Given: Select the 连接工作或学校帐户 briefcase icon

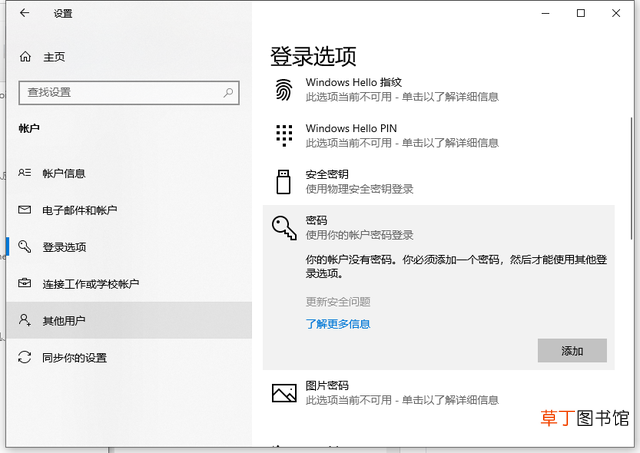Looking at the screenshot, I should (x=24, y=283).
